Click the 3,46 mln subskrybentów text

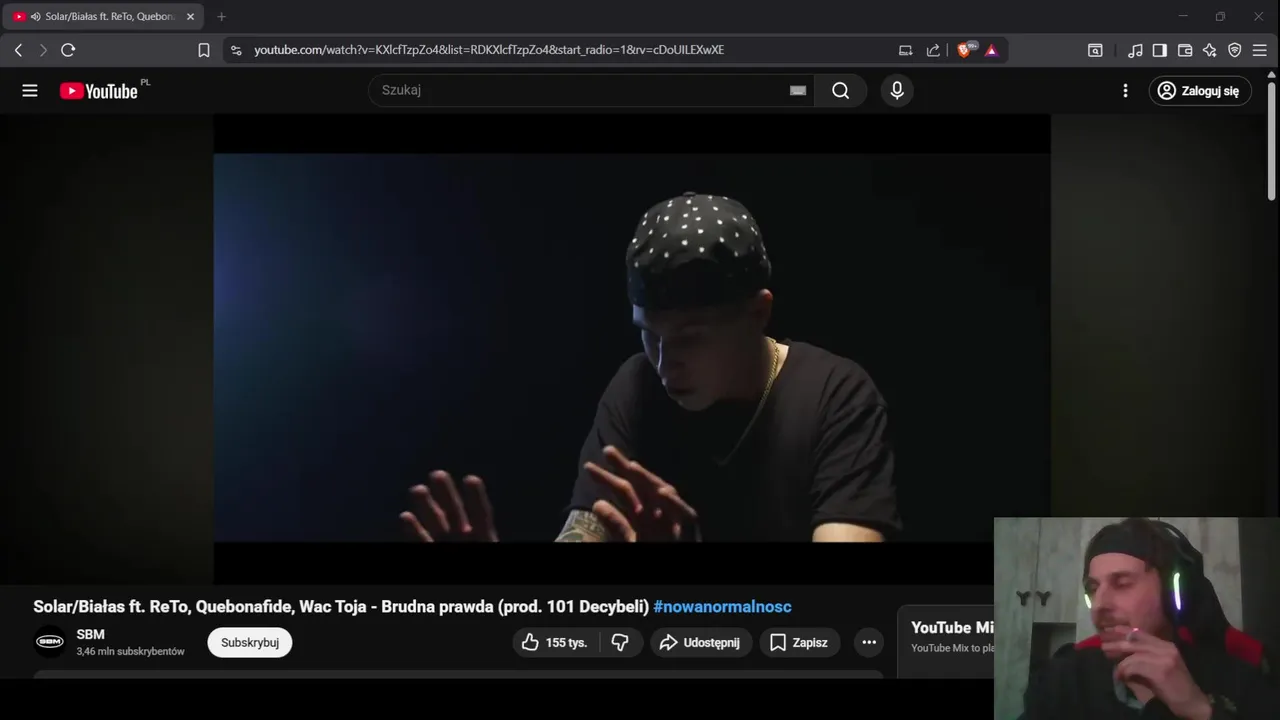[130, 651]
